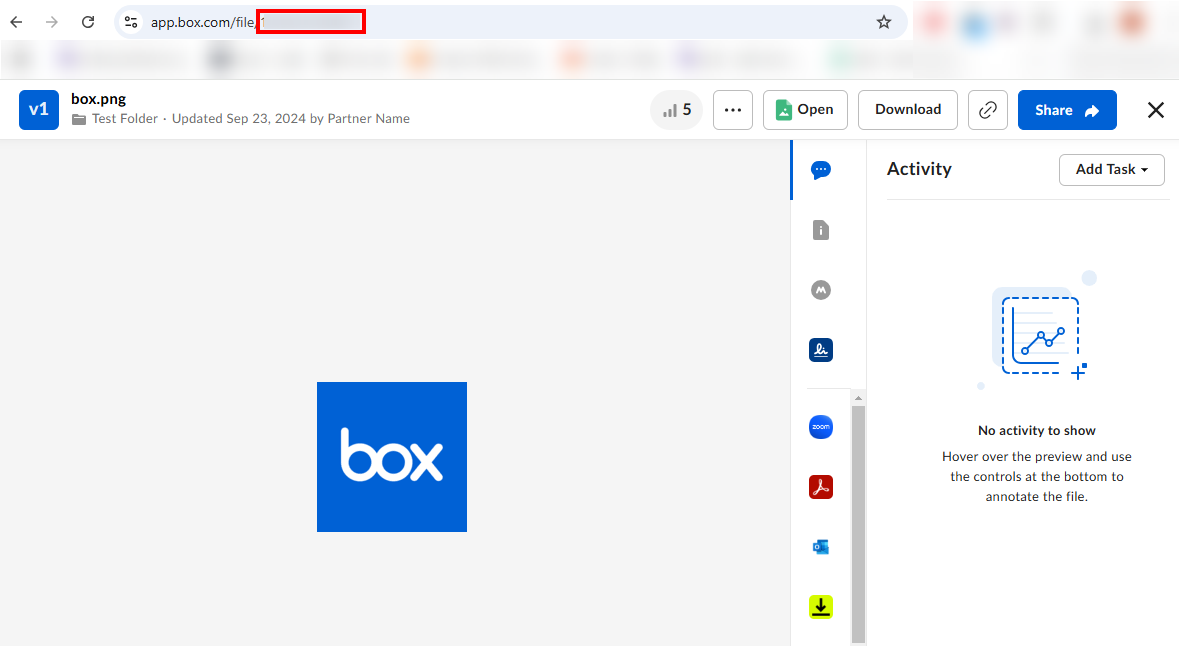This screenshot has width=1179, height=646.
Task: Open the Add Task dropdown
Action: pos(1111,170)
